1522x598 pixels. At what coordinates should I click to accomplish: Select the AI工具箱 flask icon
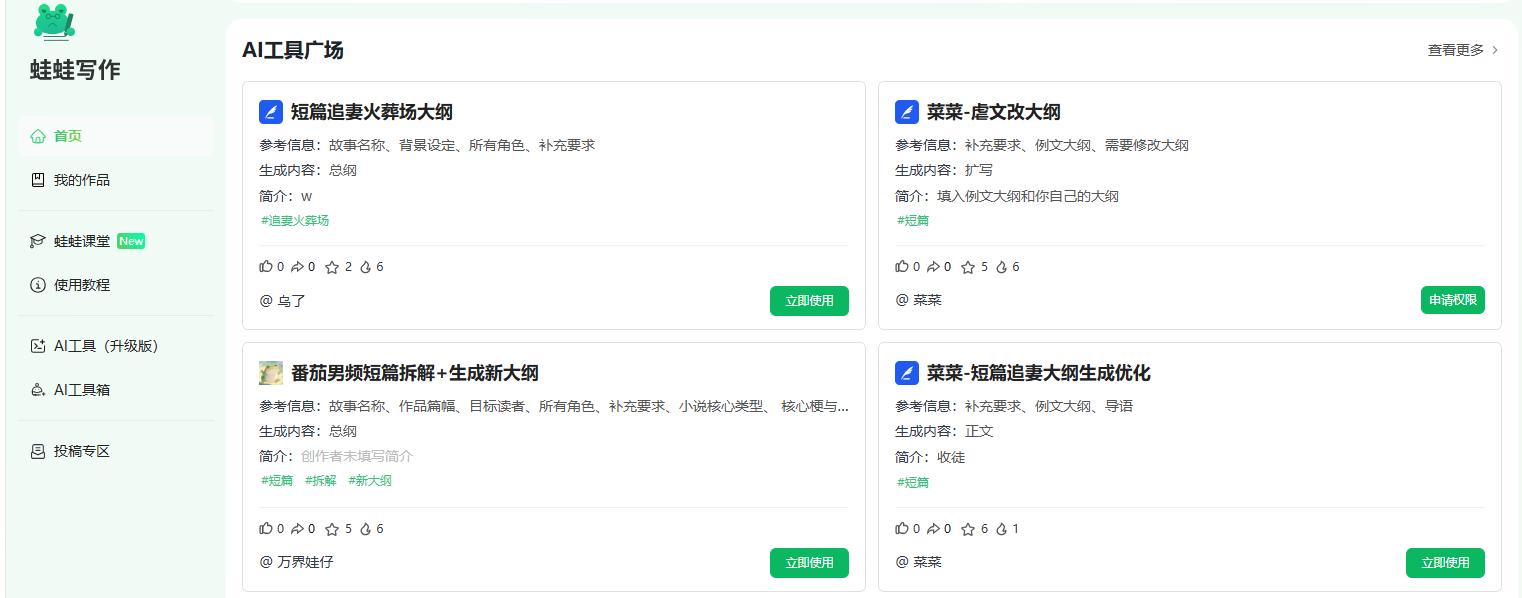(x=37, y=390)
